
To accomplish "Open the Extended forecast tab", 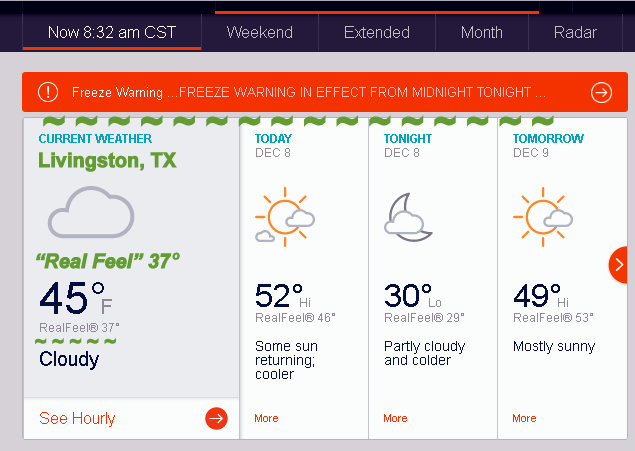I will coord(377,32).
